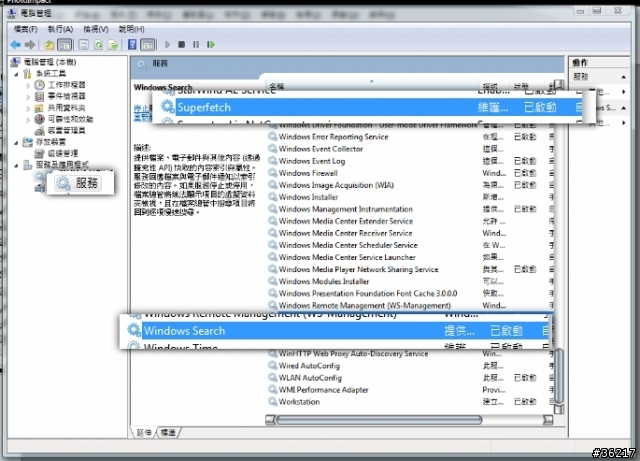Switch to the 延伸 tab
Screen dimensions: 640x461
pos(144,432)
